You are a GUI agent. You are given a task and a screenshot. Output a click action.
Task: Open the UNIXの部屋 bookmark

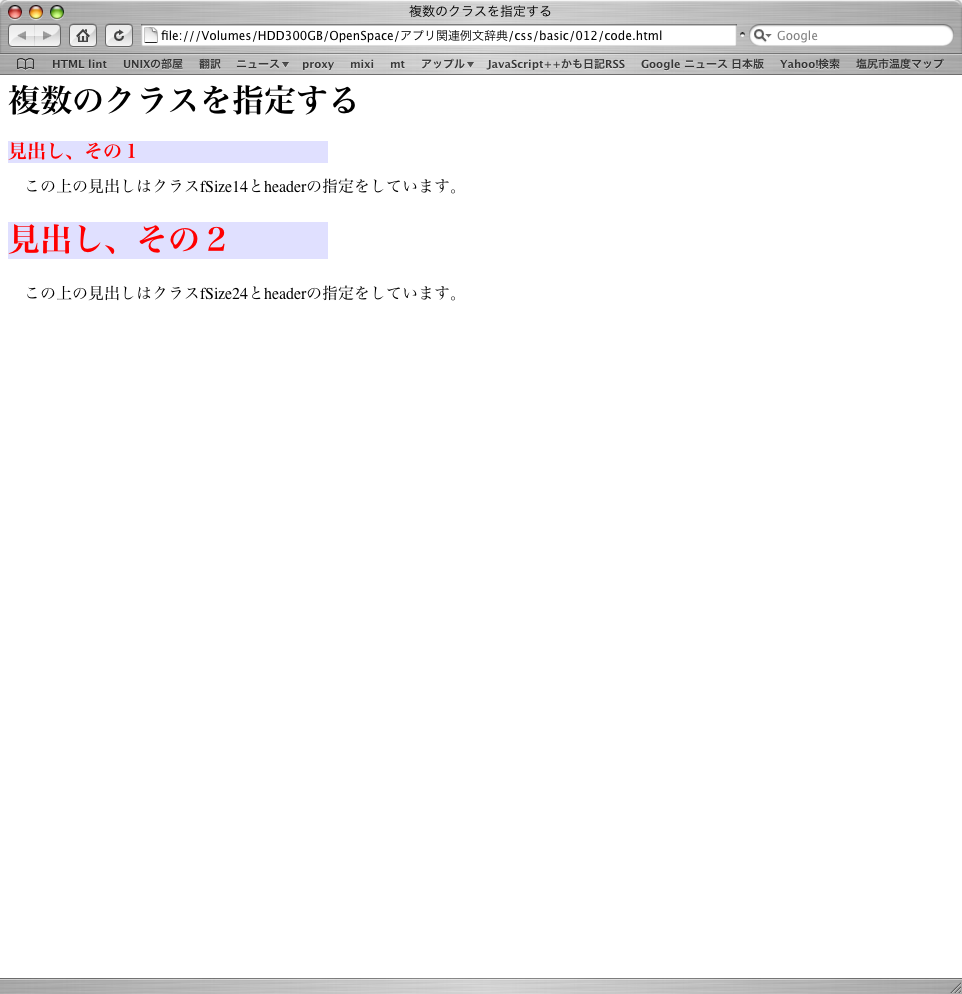tap(153, 64)
